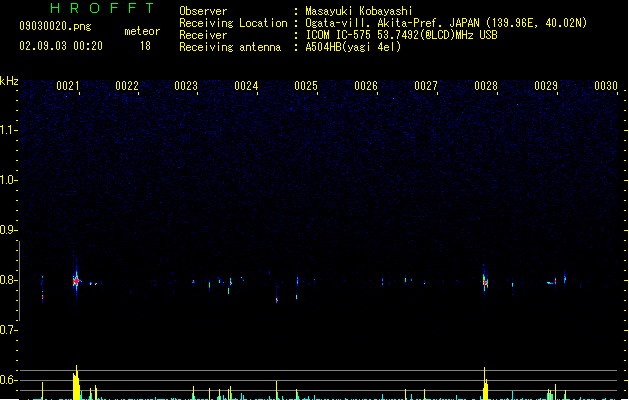The image size is (629, 400).
Task: Click time marker 0023
Action: (x=186, y=86)
